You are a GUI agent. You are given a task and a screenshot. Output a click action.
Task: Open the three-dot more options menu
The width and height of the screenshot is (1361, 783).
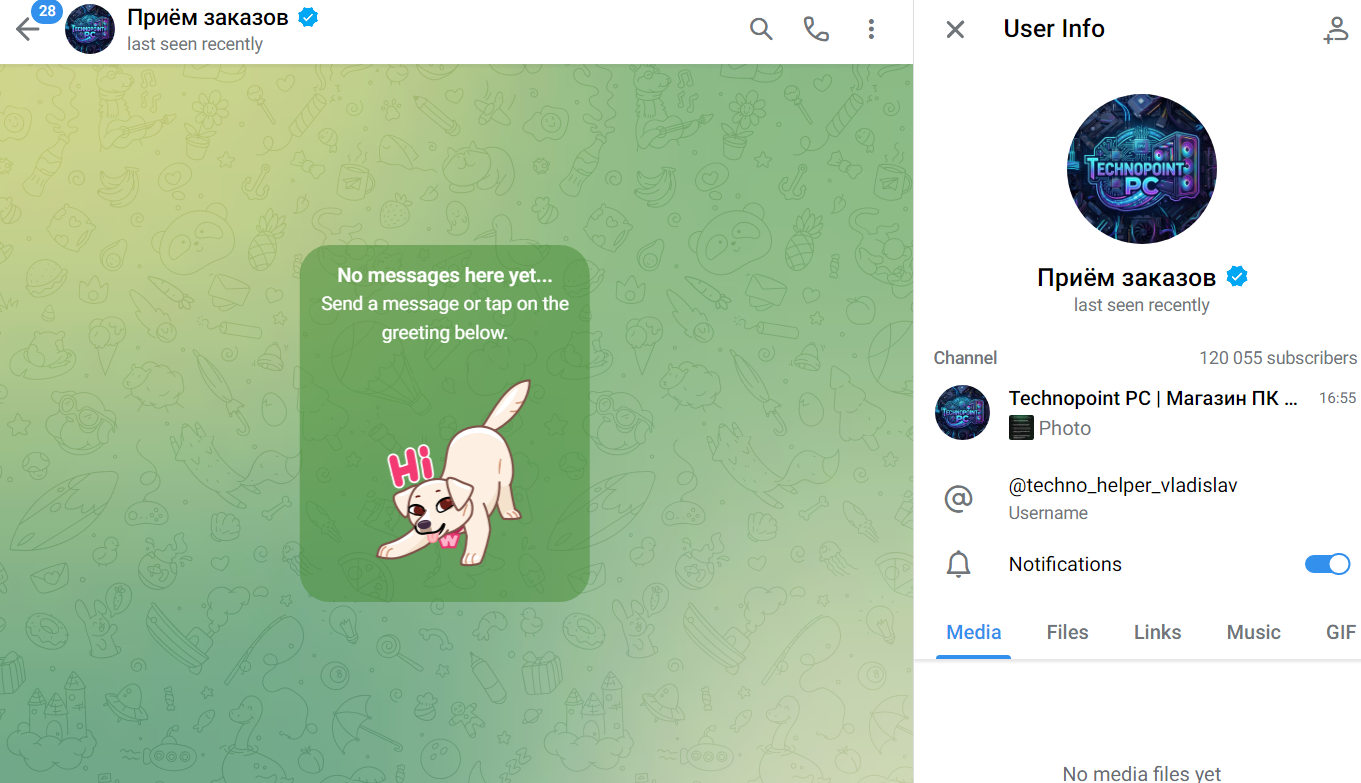(x=871, y=29)
